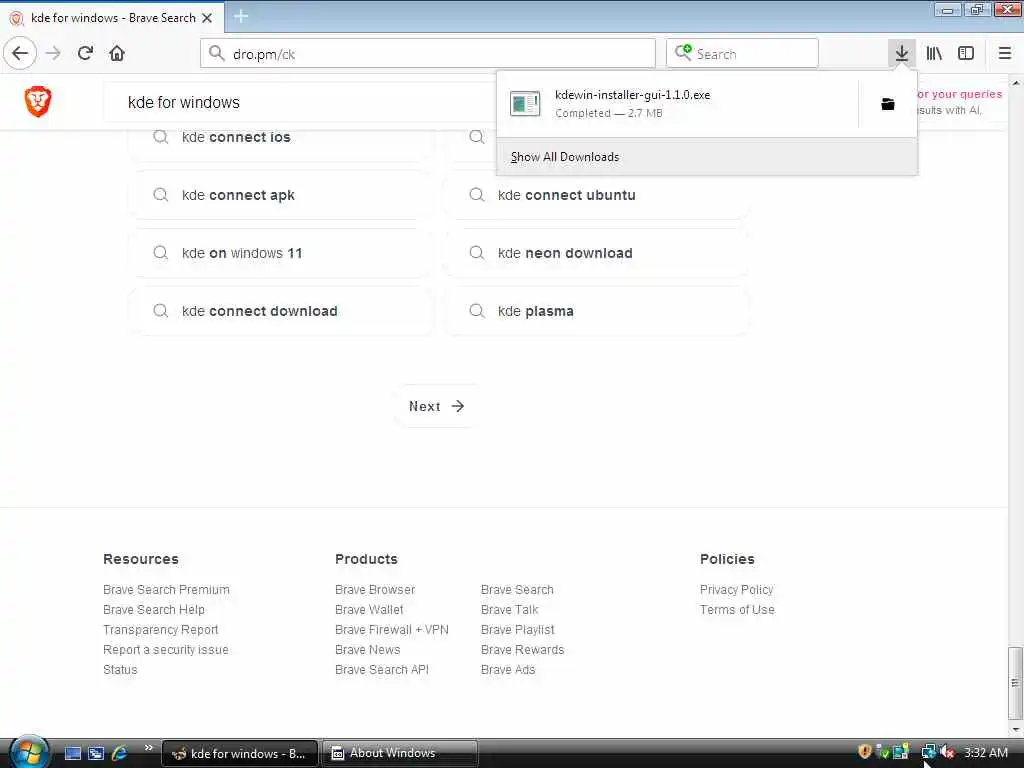Open the hamburger application menu
Viewport: 1024px width, 768px height.
click(1005, 53)
